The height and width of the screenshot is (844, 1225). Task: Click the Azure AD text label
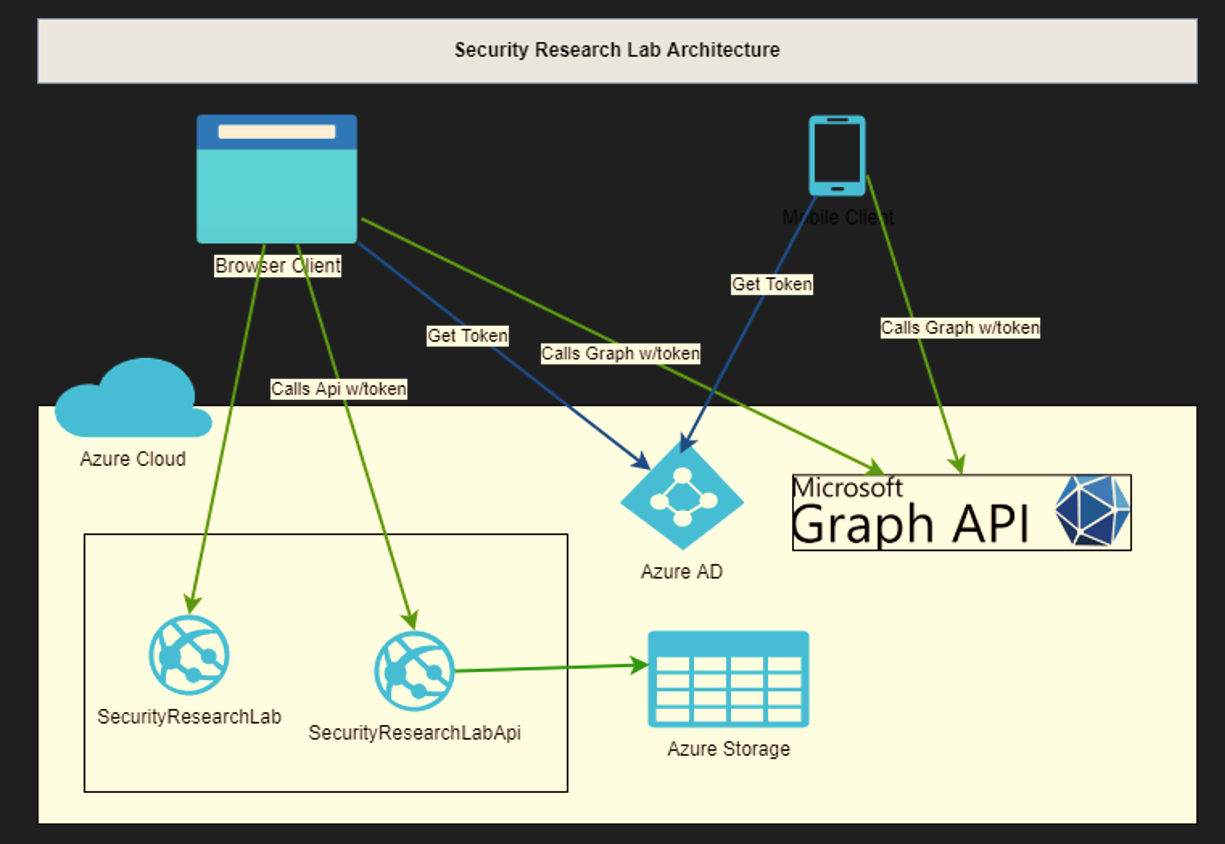pyautogui.click(x=683, y=572)
